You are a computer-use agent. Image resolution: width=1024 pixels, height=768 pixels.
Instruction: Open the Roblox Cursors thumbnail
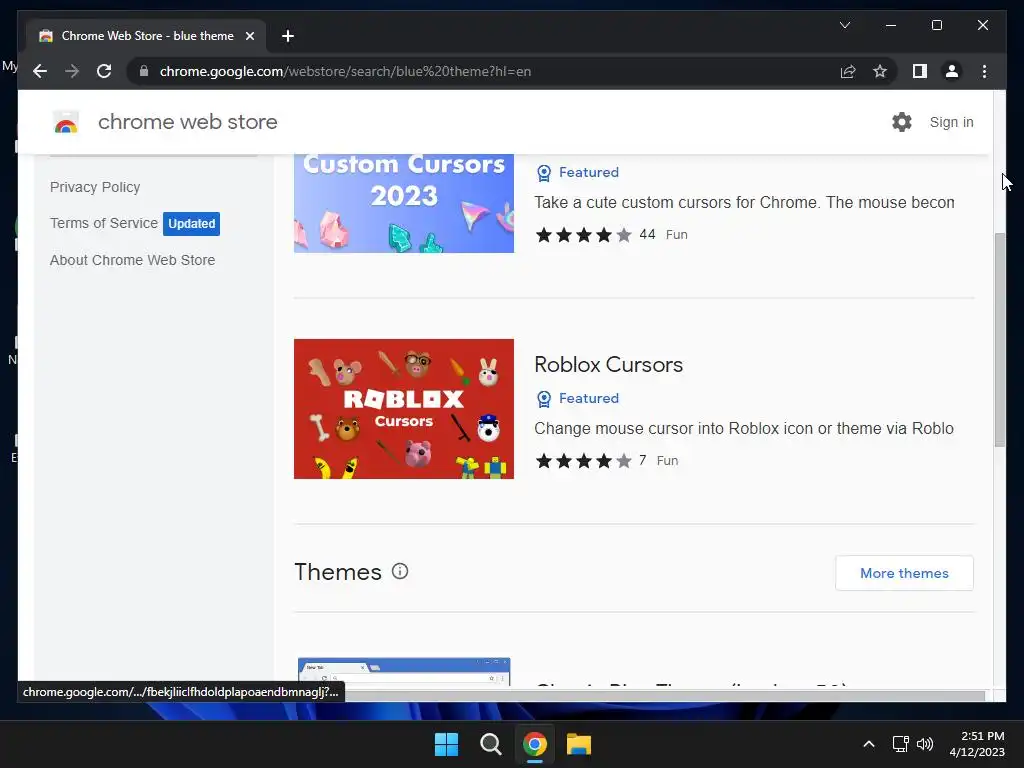click(x=404, y=409)
